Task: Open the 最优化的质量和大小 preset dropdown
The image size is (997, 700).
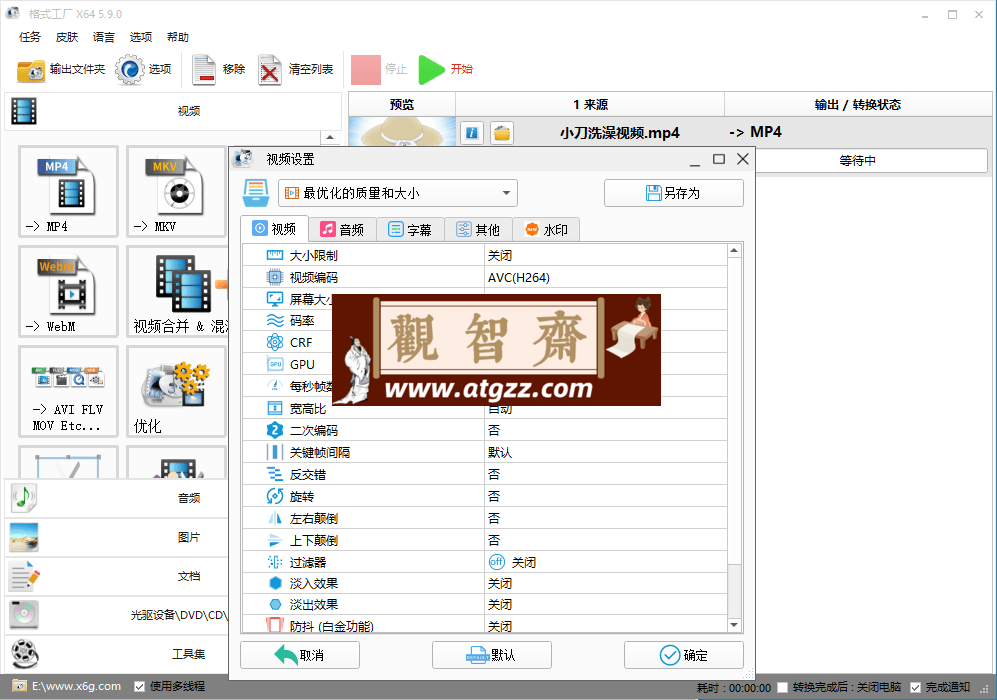Action: 397,193
